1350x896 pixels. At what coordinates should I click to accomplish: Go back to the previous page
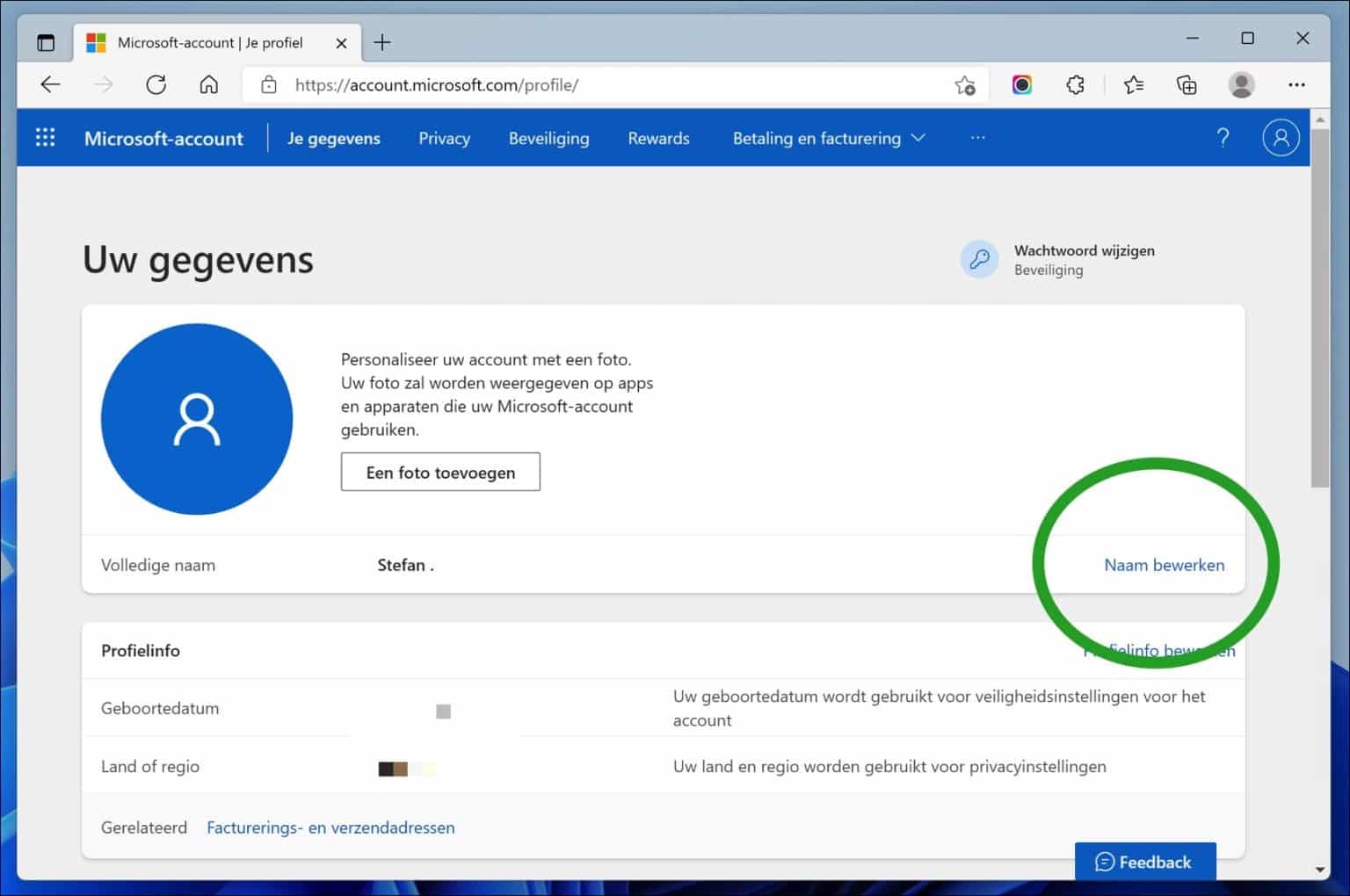pyautogui.click(x=50, y=85)
